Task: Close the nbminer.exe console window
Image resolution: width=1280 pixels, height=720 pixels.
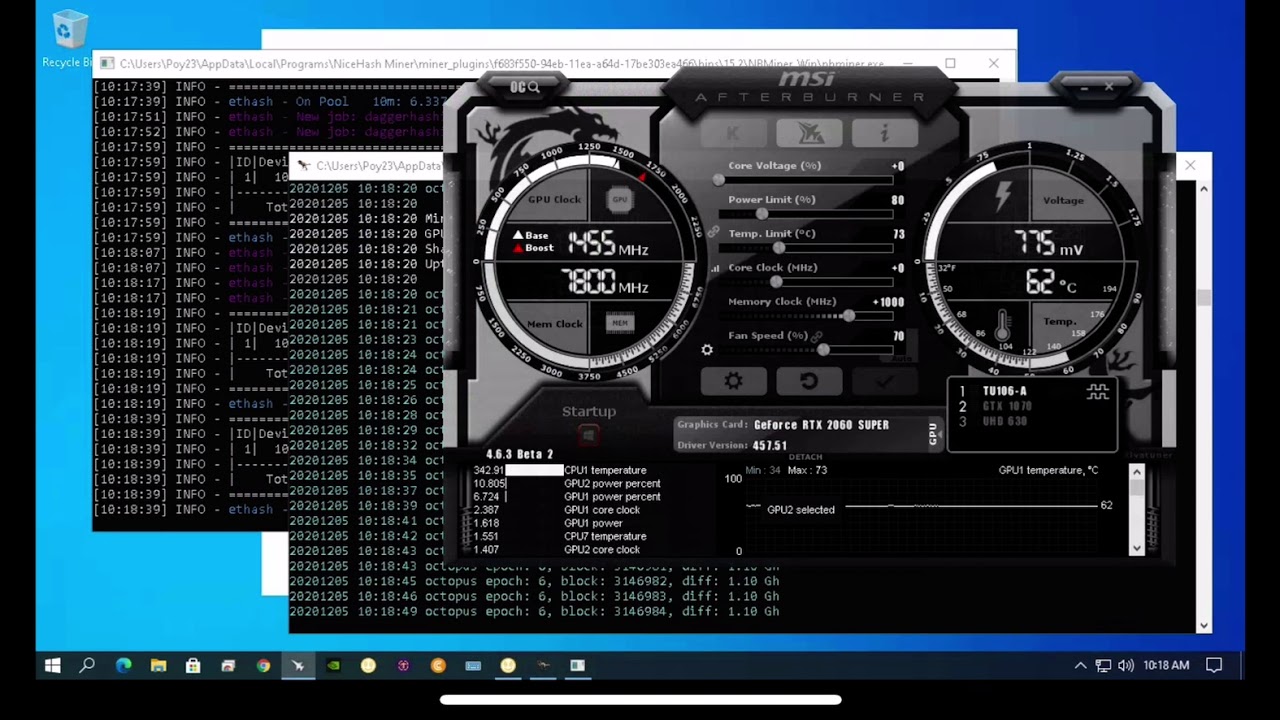Action: tap(994, 63)
